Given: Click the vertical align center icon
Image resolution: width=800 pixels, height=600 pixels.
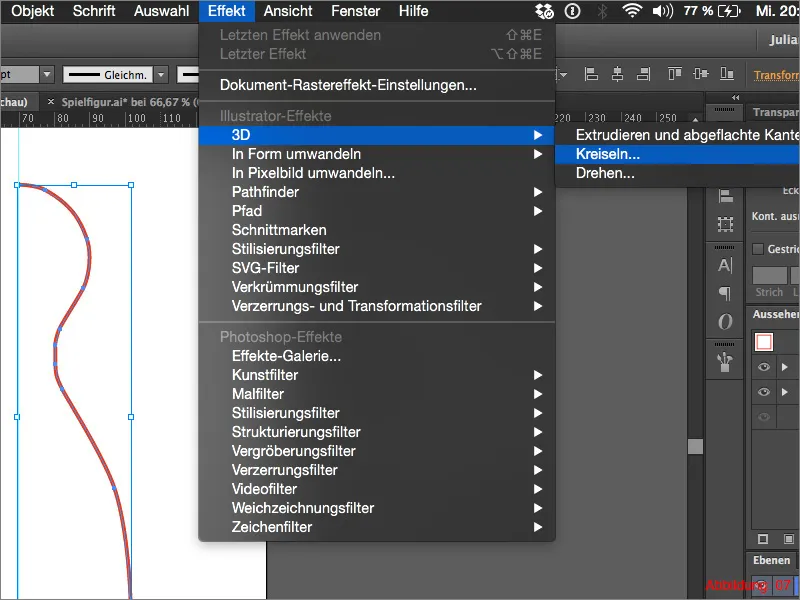Looking at the screenshot, I should (701, 74).
